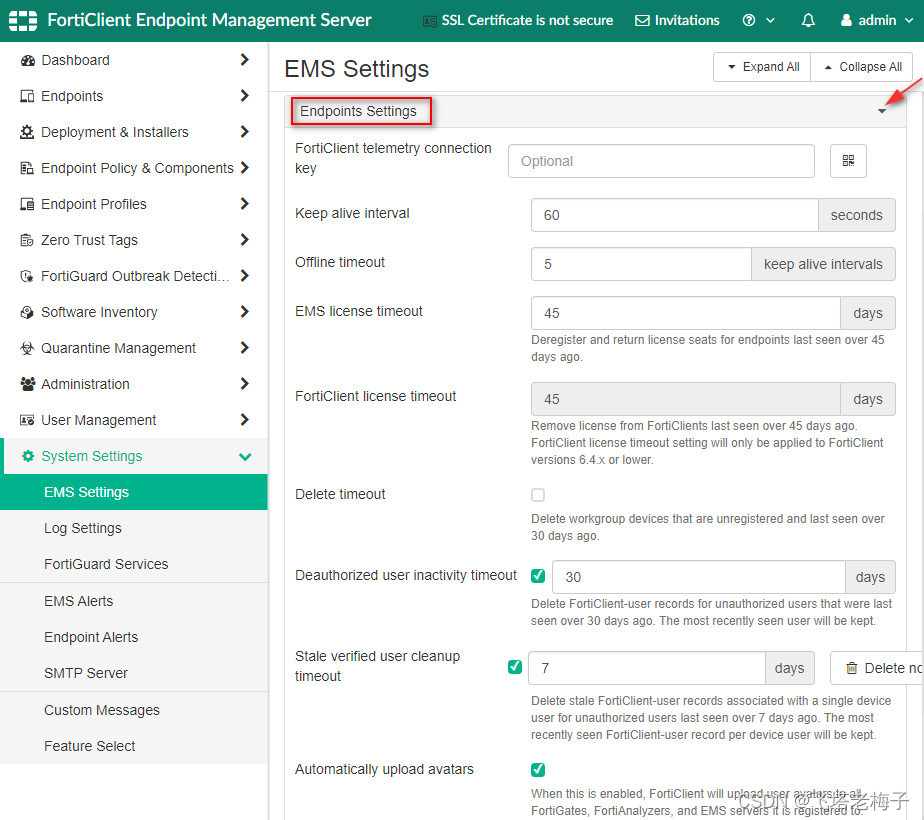Open SMTP Server submenu item
This screenshot has height=820, width=924.
[134, 673]
